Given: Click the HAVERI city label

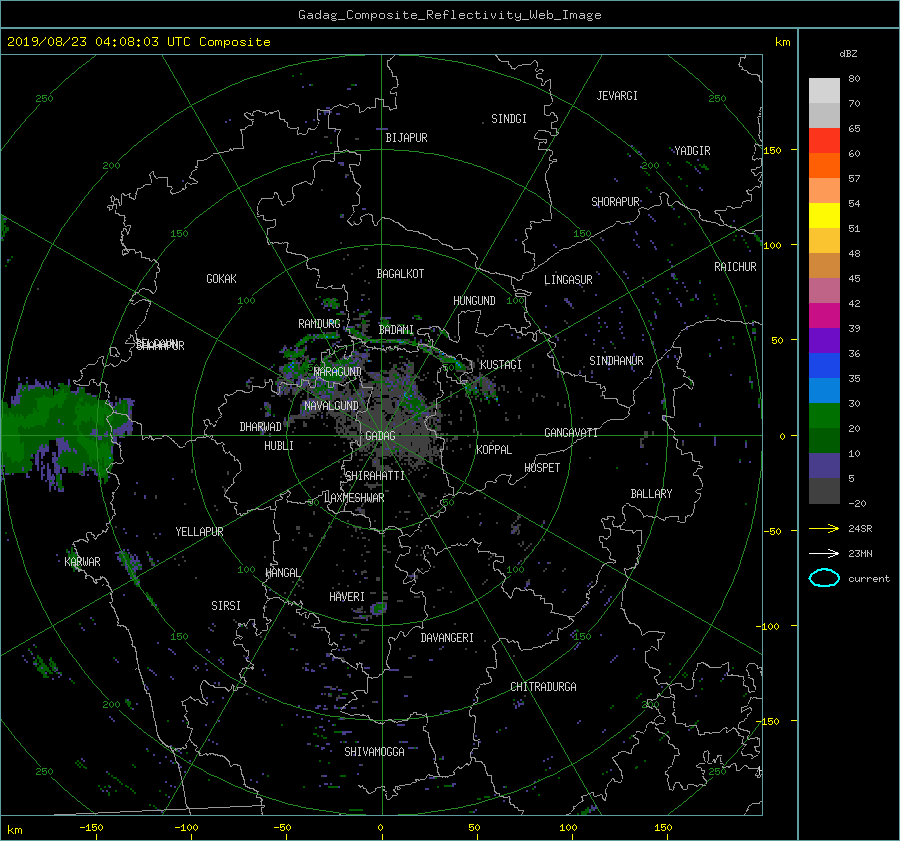Looking at the screenshot, I should pos(347,598).
